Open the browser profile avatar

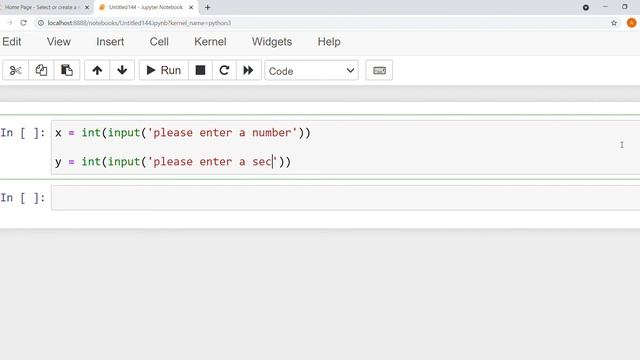631,23
